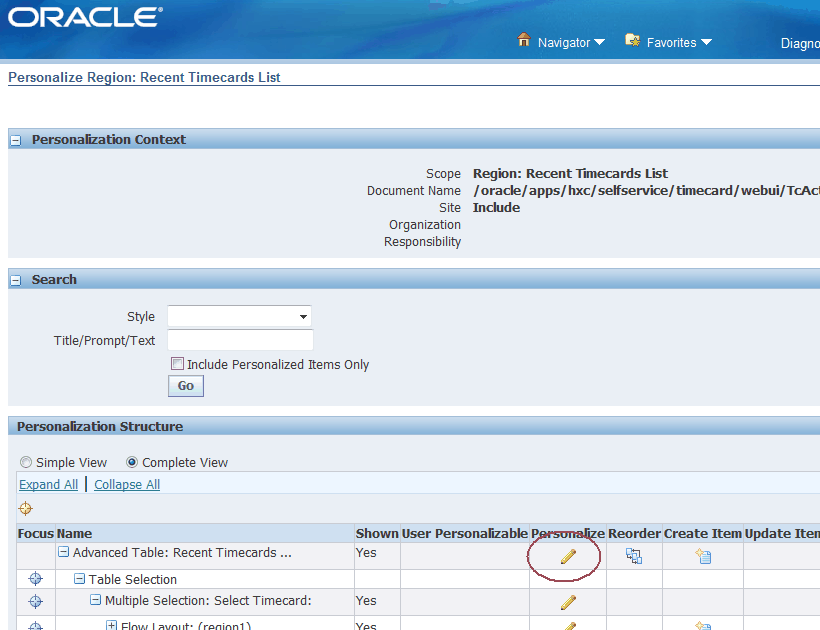Click the Expand All link

49,485
